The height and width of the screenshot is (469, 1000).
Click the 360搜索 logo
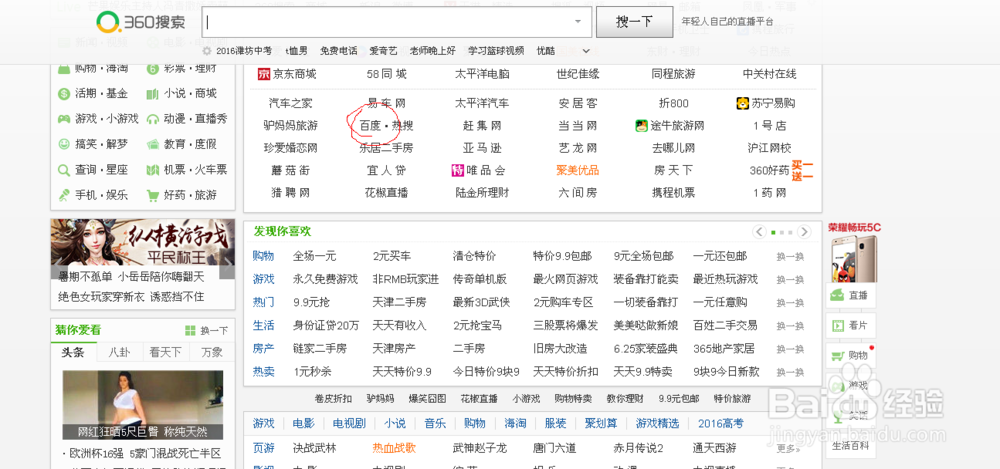(x=140, y=22)
